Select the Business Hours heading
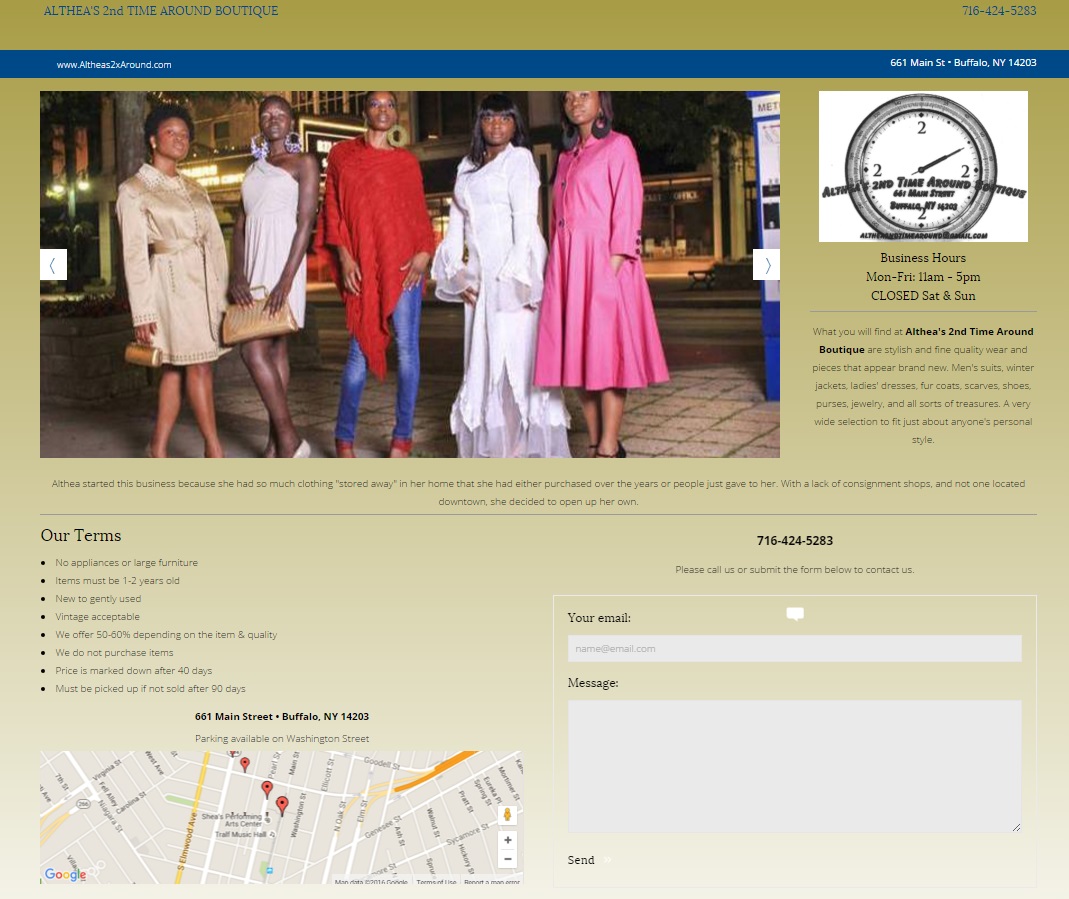 [923, 258]
